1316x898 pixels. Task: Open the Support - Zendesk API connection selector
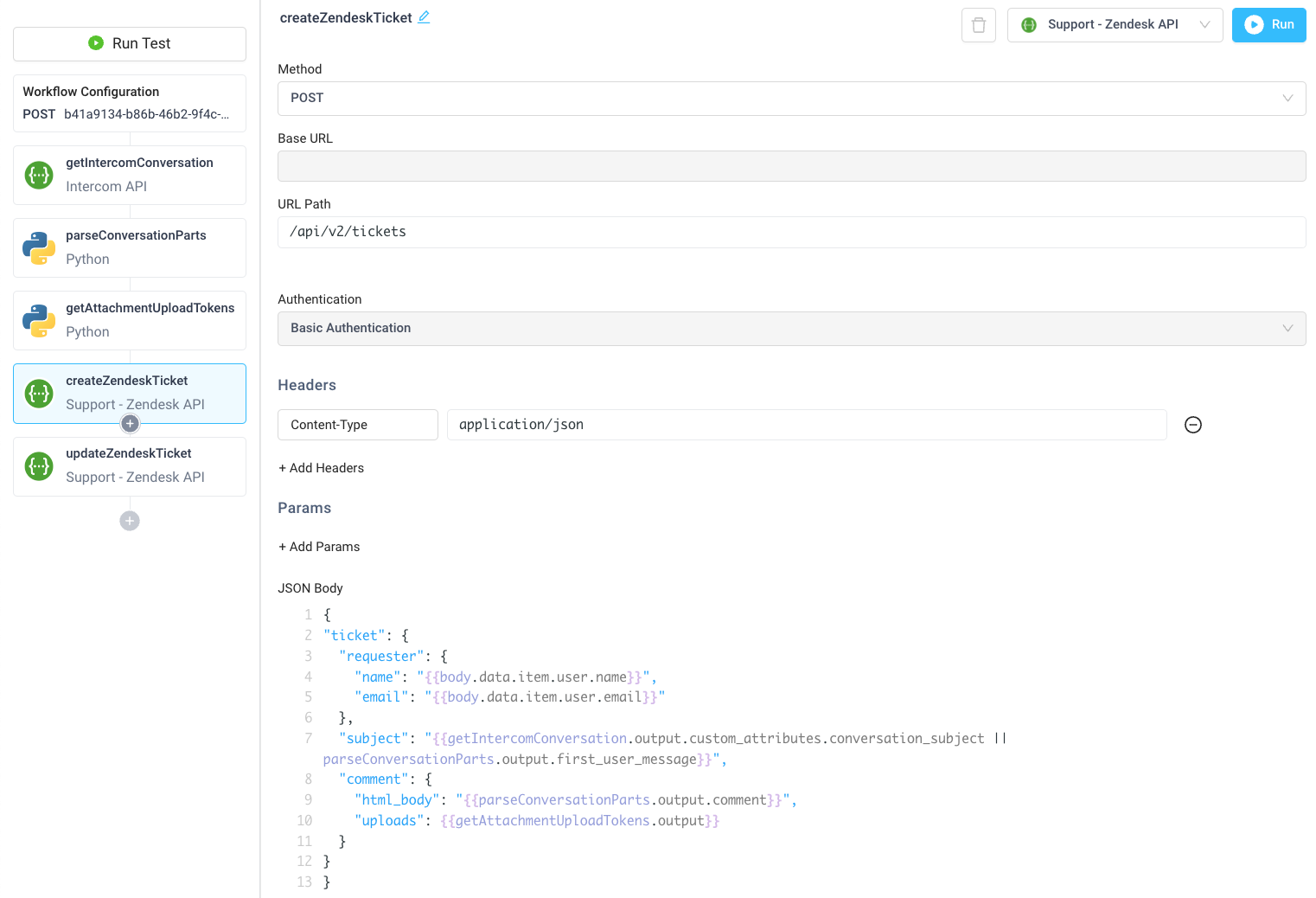(x=1115, y=24)
